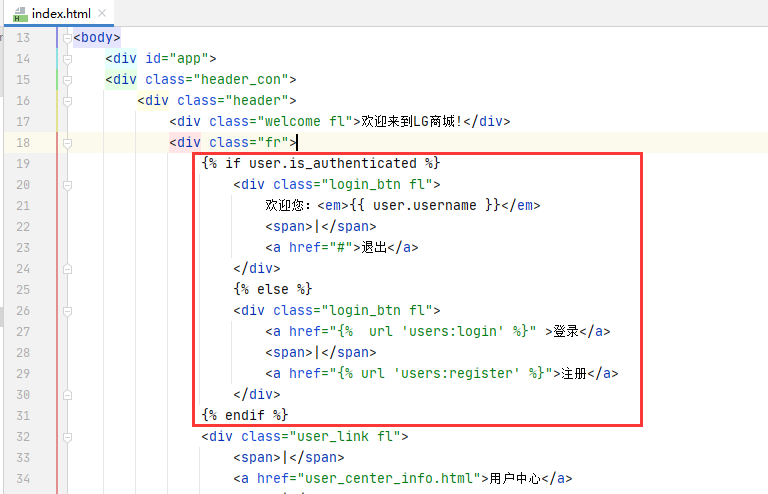Click the id="app" attribute text
This screenshot has width=768, height=494.
pos(177,59)
